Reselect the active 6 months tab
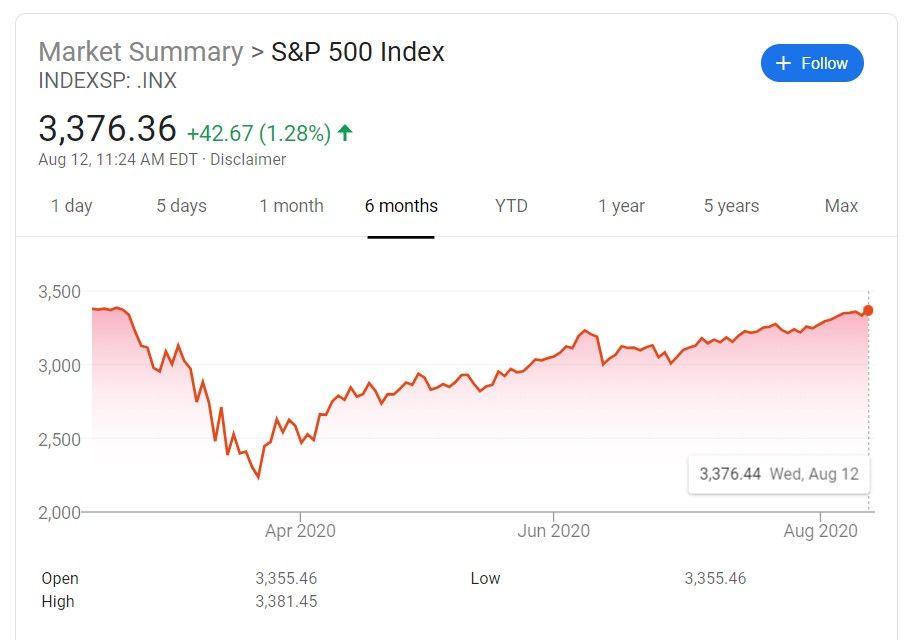 pyautogui.click(x=400, y=206)
